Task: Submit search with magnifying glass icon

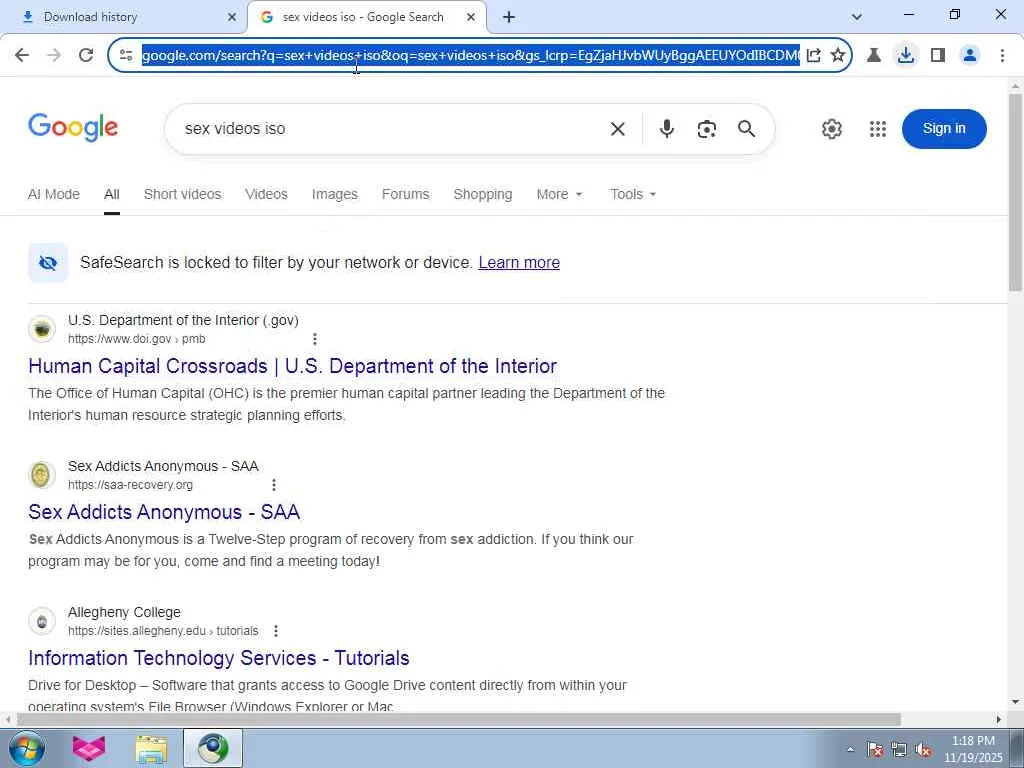Action: tap(746, 129)
